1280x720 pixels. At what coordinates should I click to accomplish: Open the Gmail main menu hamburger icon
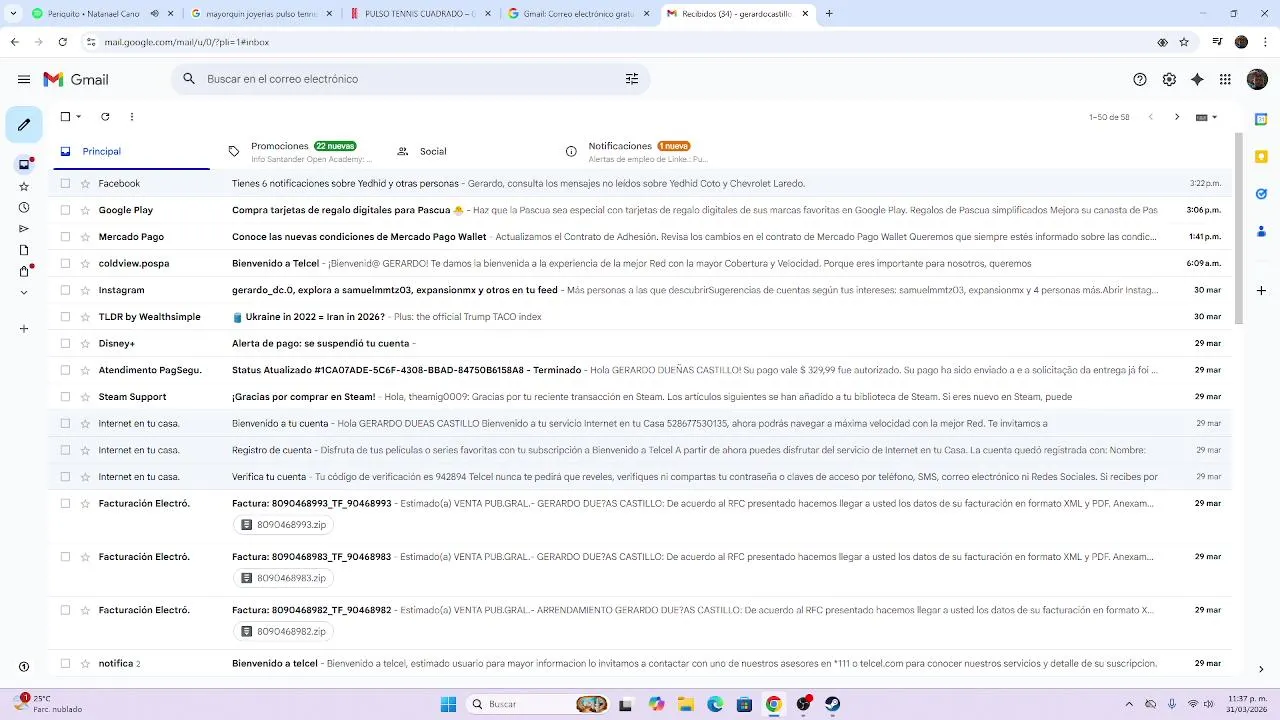tap(24, 79)
